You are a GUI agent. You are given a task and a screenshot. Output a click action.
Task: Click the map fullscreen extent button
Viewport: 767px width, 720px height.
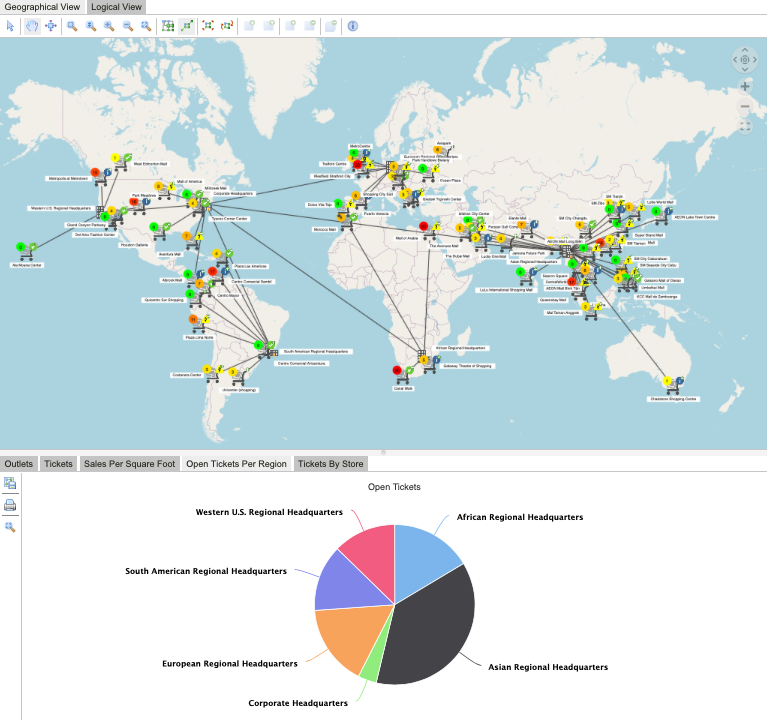(745, 127)
